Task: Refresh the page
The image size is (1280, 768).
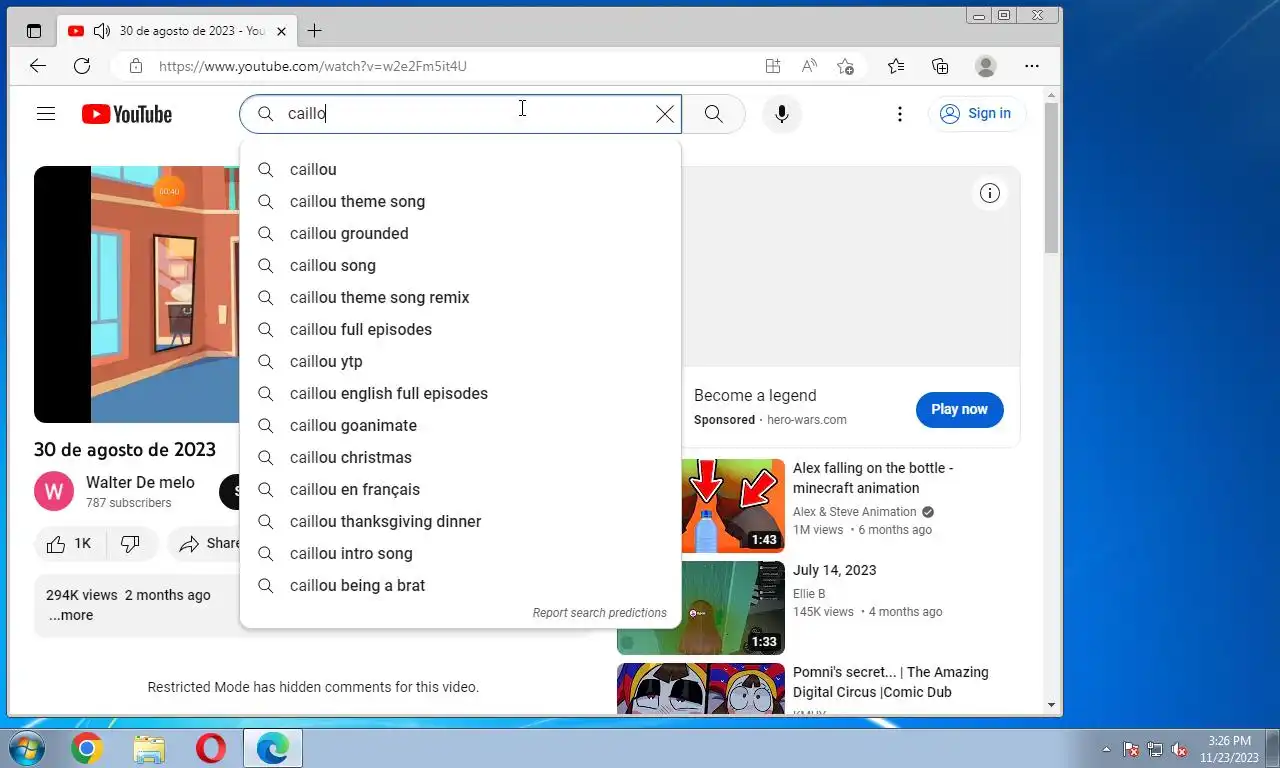Action: click(x=82, y=66)
